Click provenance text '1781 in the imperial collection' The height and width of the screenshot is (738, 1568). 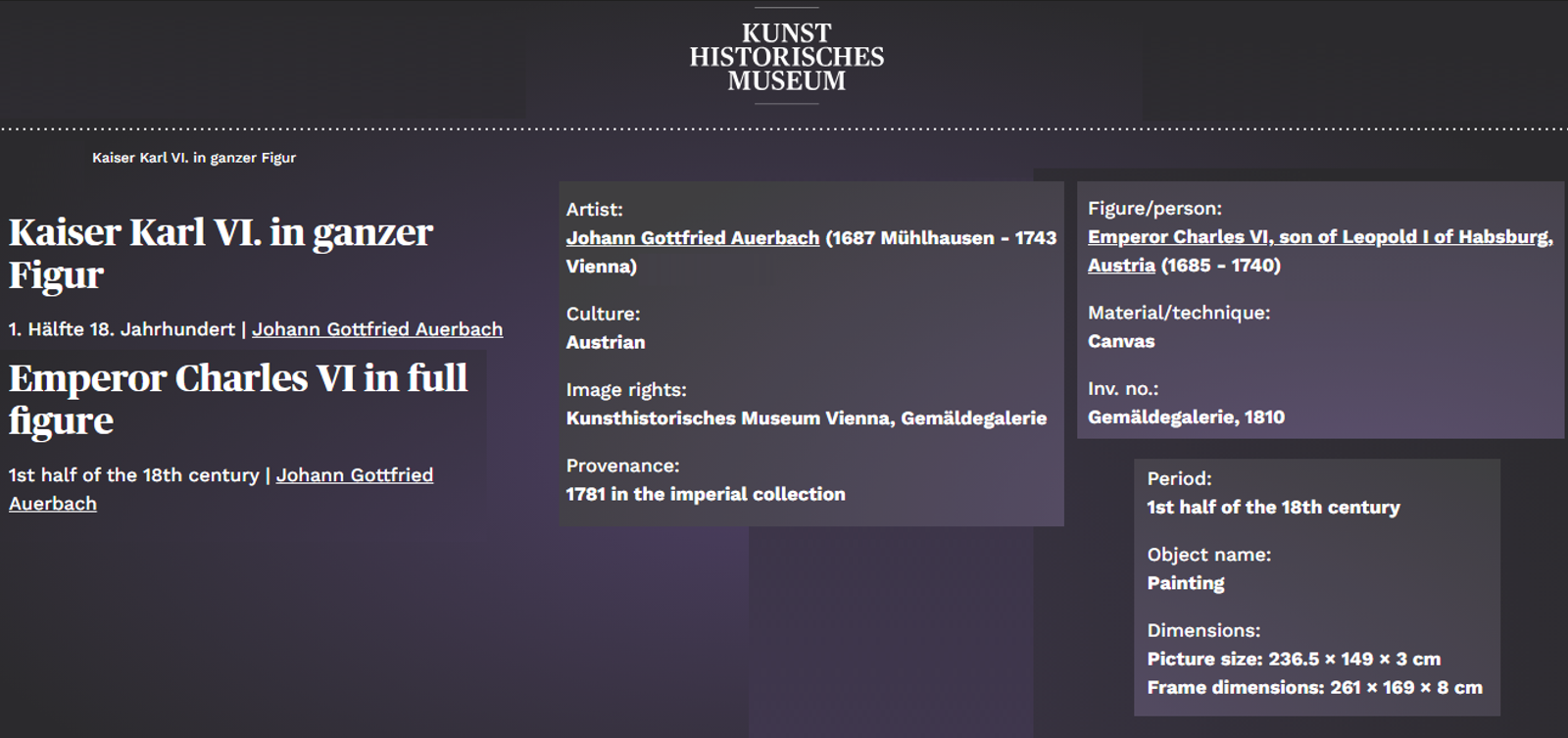(705, 494)
